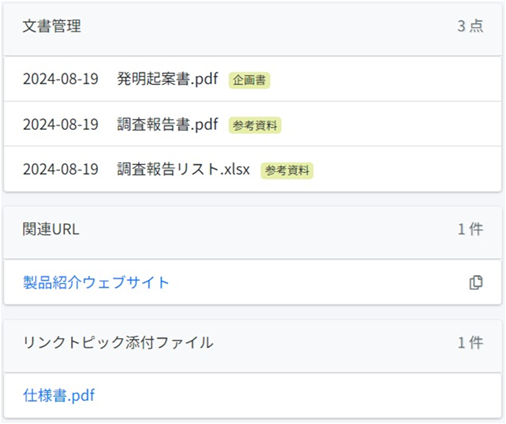Open the 製品紹介ウェブサイト link
Image resolution: width=506 pixels, height=424 pixels.
click(96, 283)
